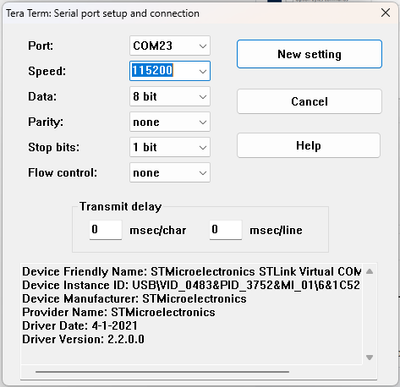Click the highlighted 115200 speed value

coord(152,70)
